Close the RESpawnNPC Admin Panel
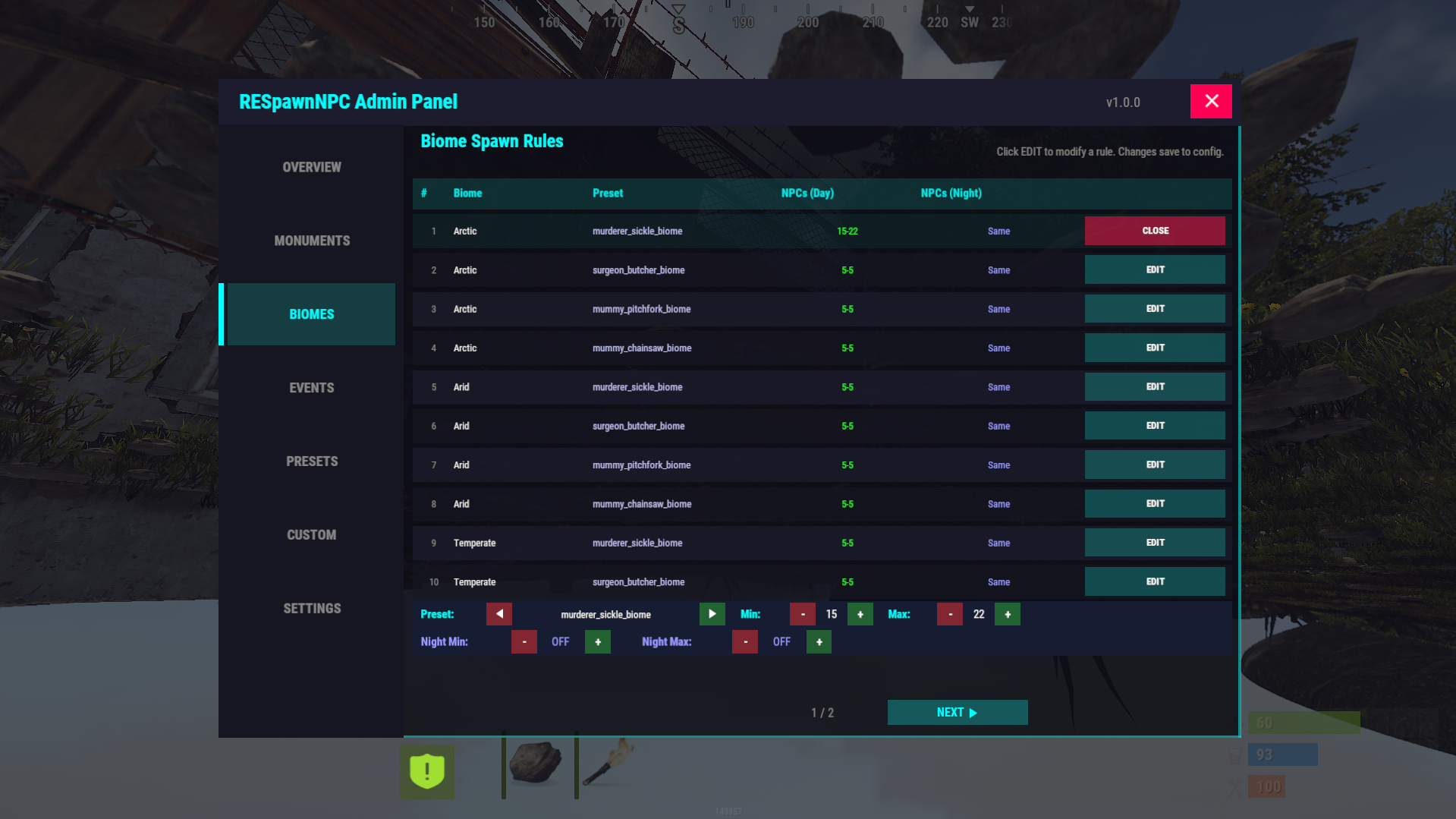The width and height of the screenshot is (1456, 819). tap(1210, 102)
